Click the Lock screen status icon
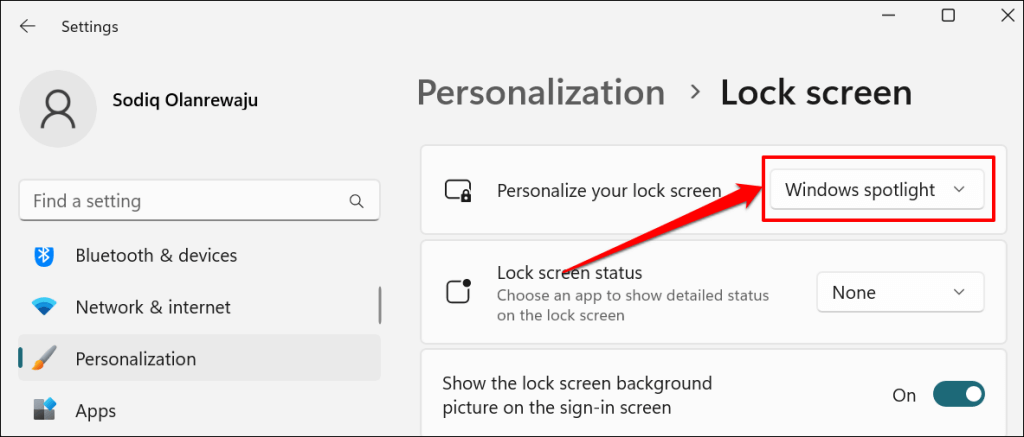 [458, 292]
